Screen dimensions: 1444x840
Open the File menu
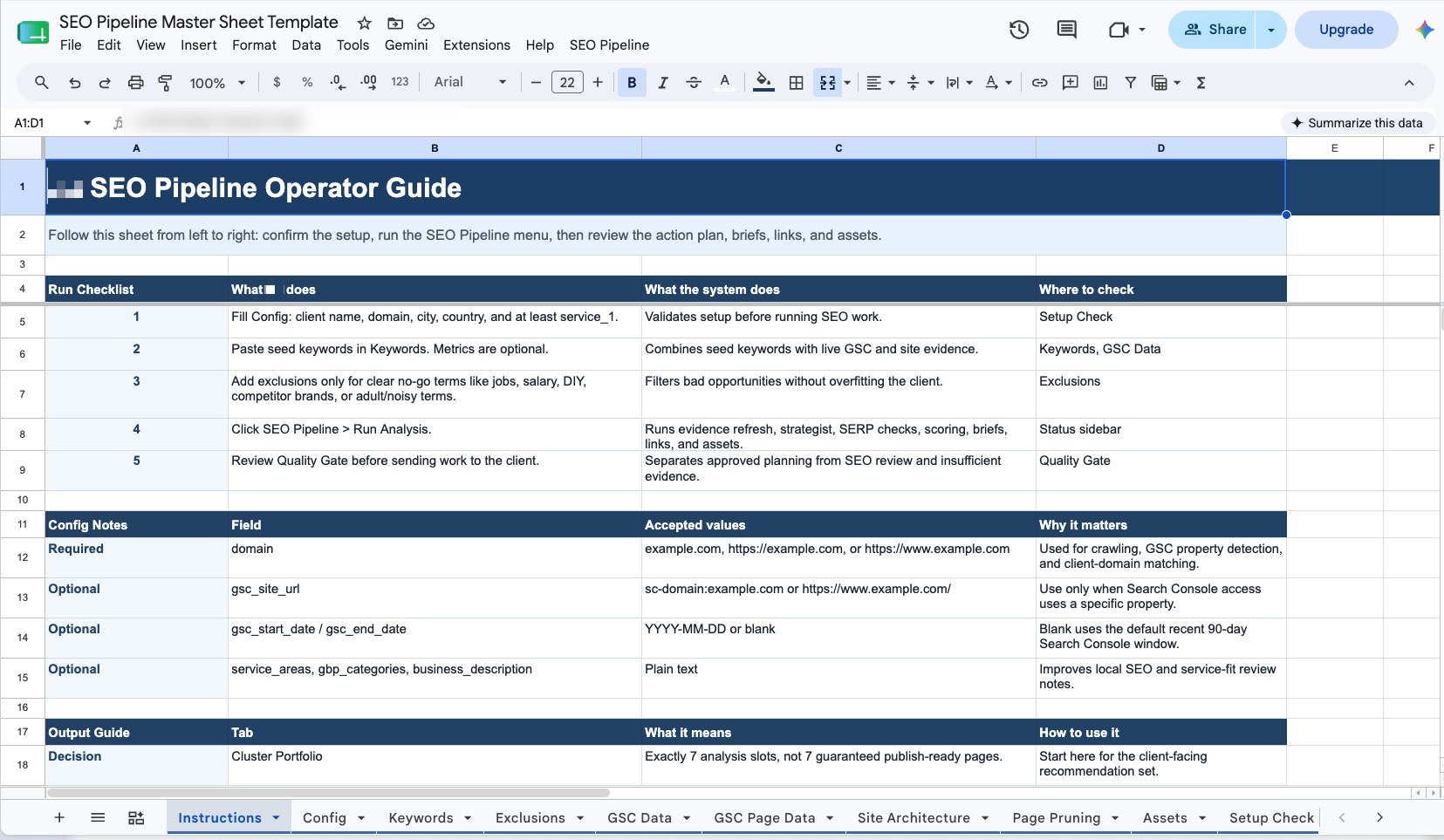(x=71, y=45)
